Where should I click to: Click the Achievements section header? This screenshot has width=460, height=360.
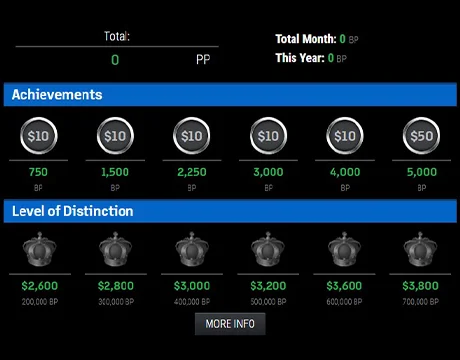[x=230, y=95]
